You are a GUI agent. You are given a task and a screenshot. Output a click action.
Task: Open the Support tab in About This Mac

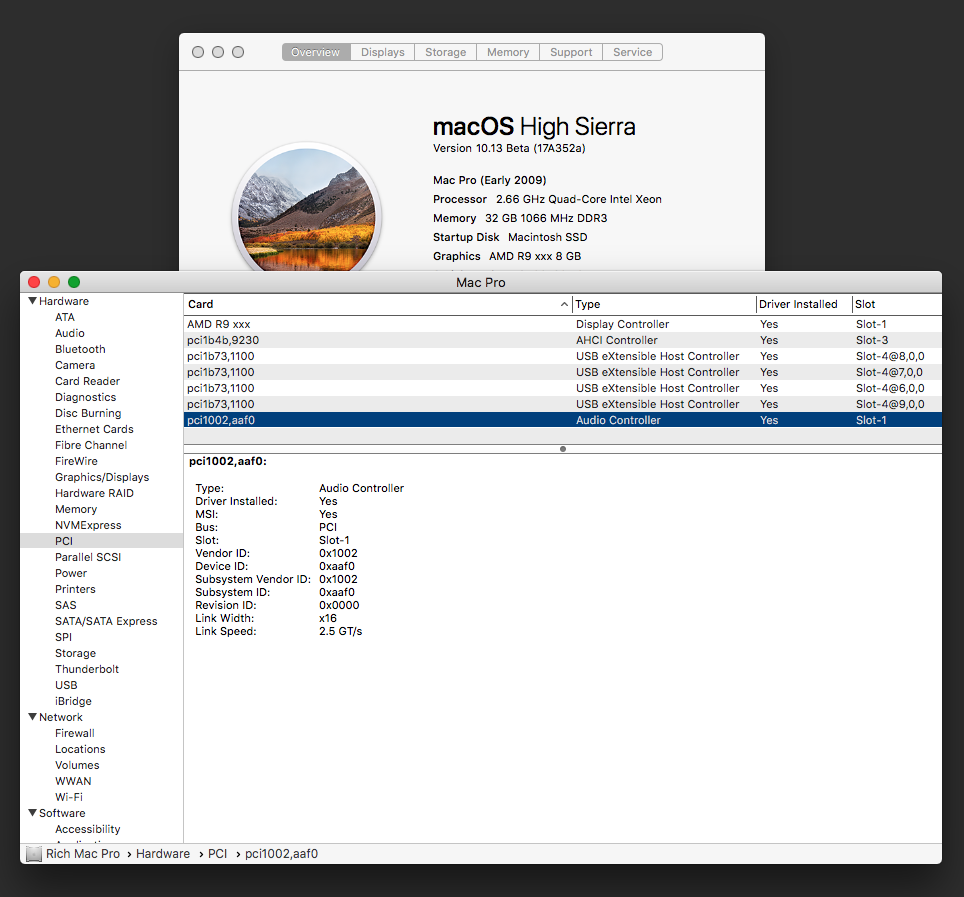pos(571,52)
